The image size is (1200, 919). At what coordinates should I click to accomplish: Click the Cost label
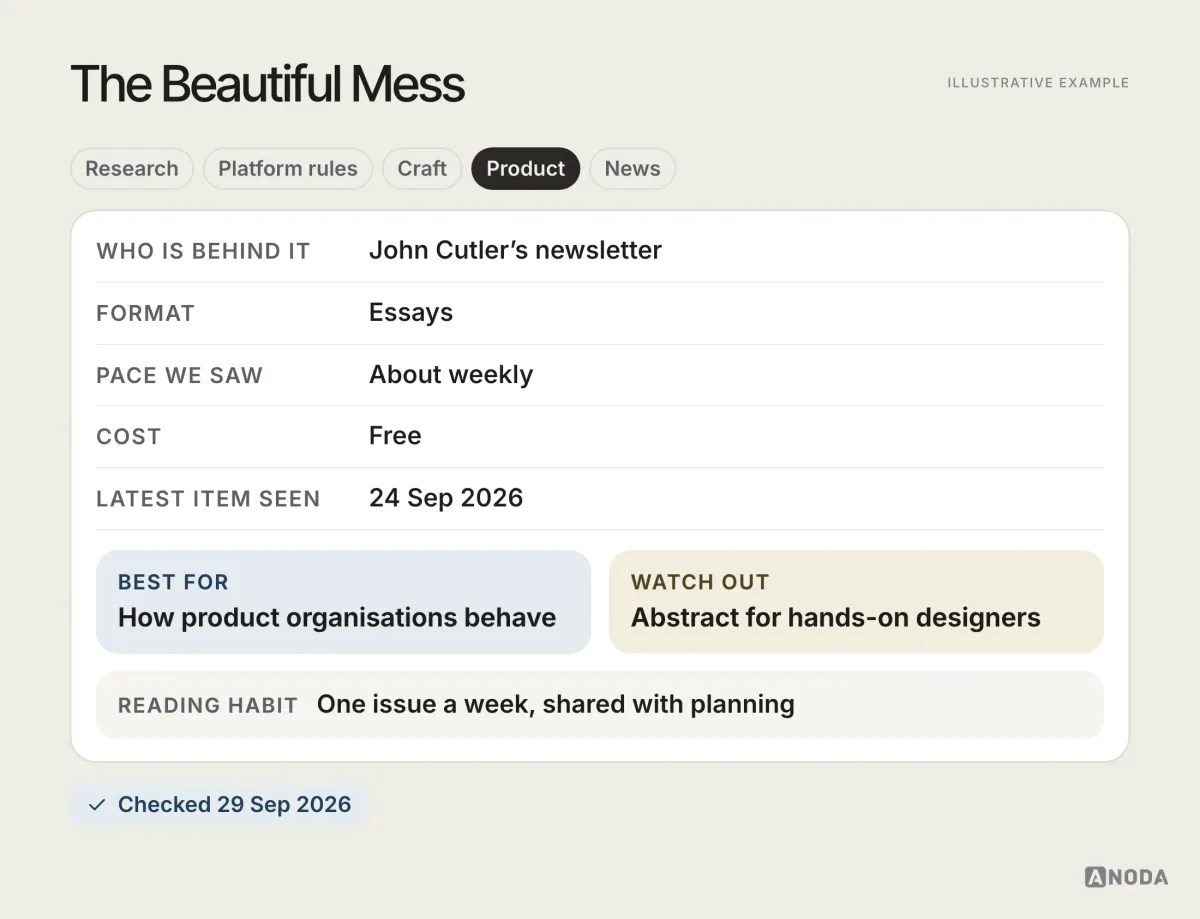click(128, 437)
